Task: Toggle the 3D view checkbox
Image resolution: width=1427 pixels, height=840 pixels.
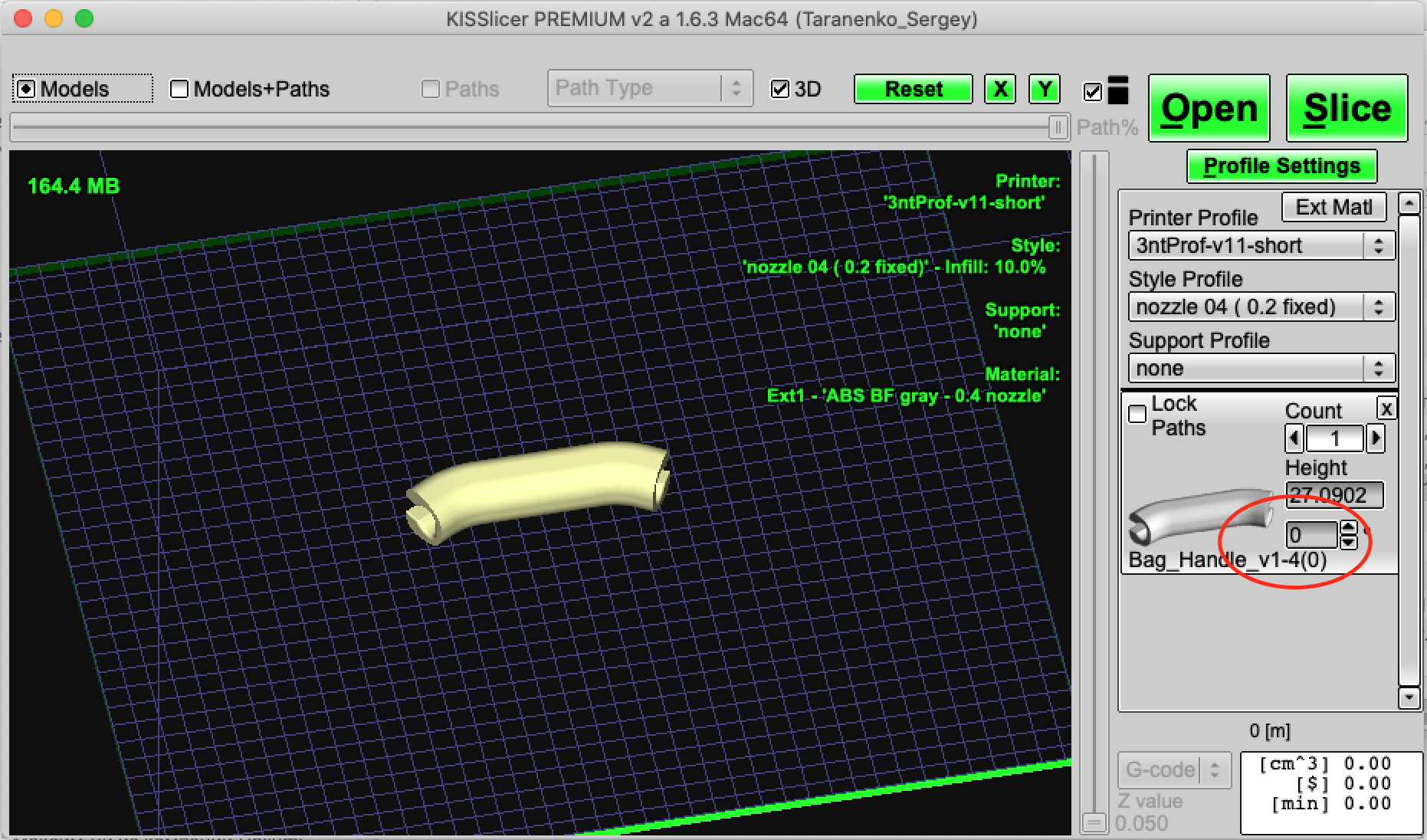Action: (x=780, y=90)
